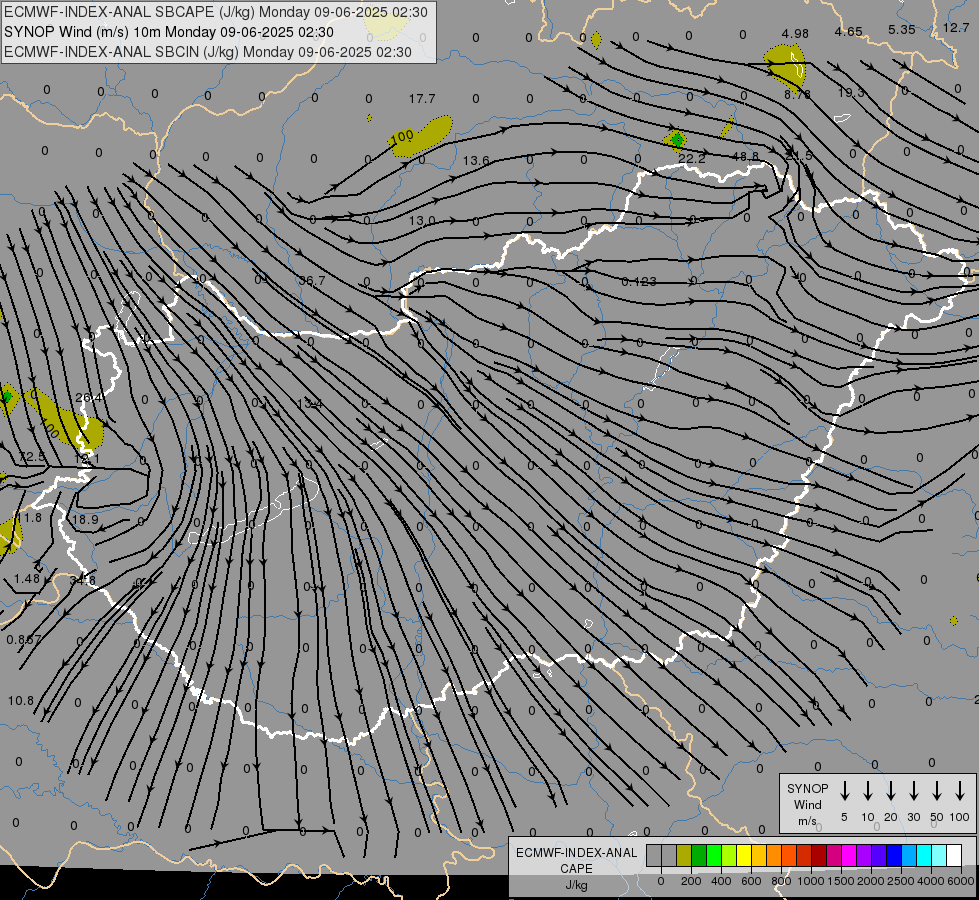Click the 4.98 value at the top
979x900 pixels.
(795, 33)
